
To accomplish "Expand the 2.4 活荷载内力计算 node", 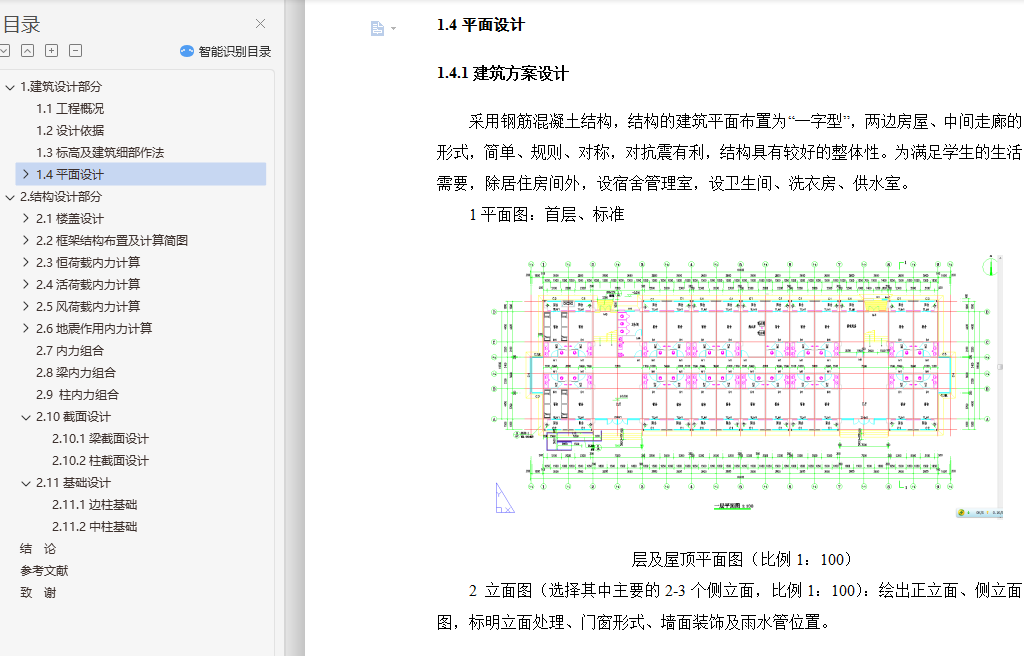I will 25,284.
